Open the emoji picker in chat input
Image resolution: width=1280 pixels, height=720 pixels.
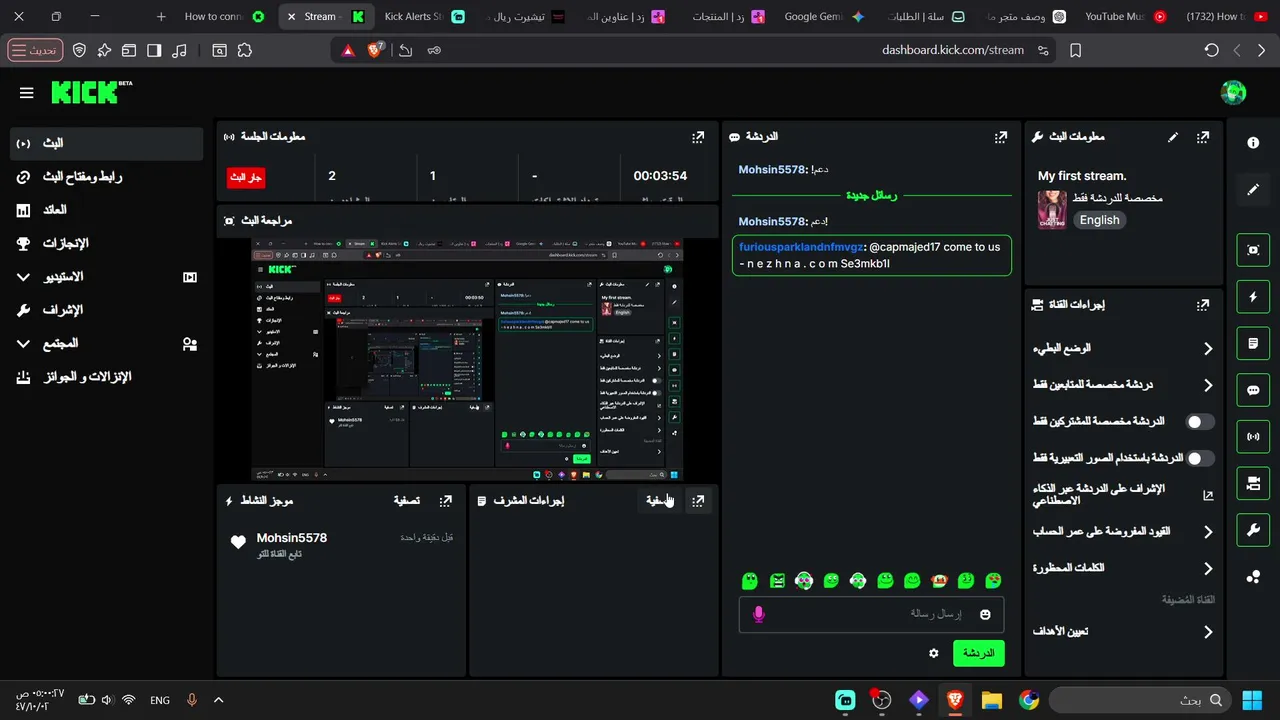click(x=985, y=614)
